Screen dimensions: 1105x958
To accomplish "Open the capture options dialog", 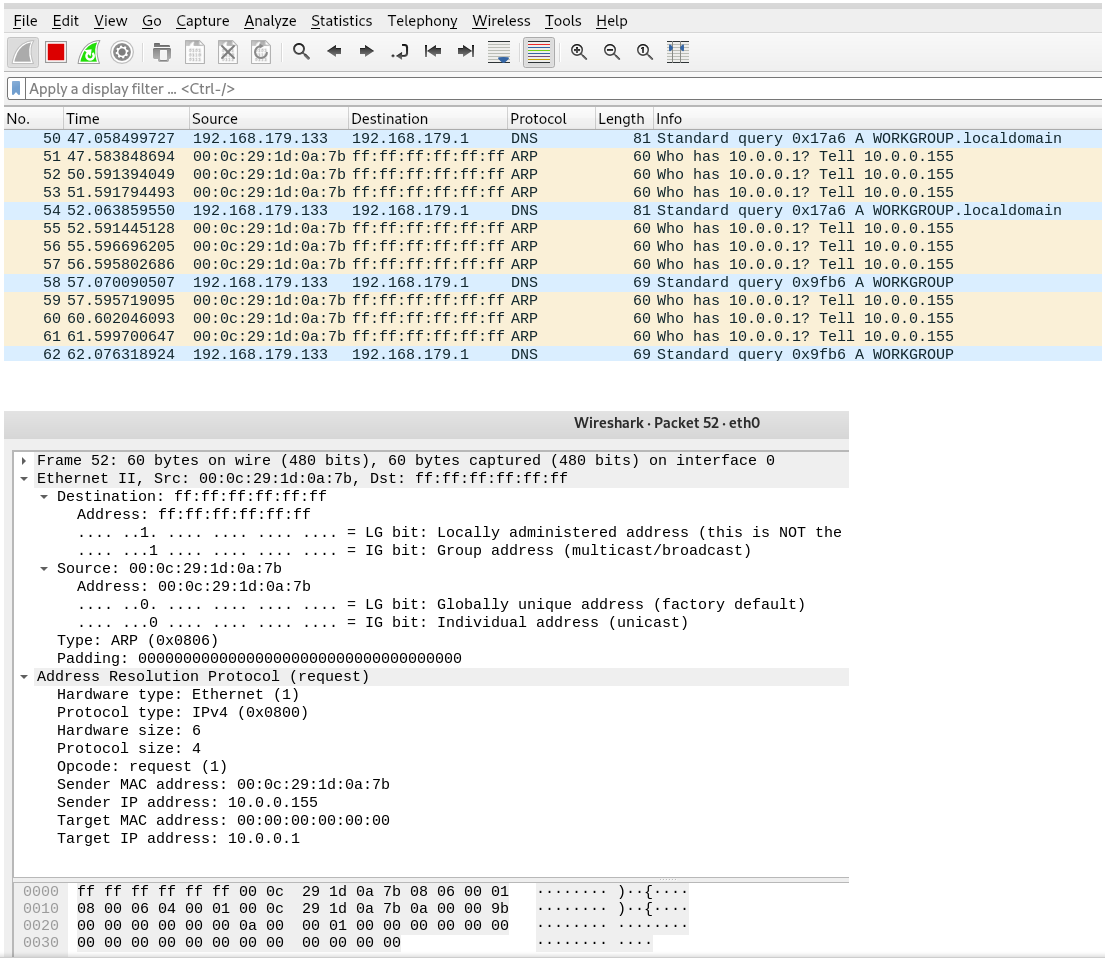I will point(122,52).
